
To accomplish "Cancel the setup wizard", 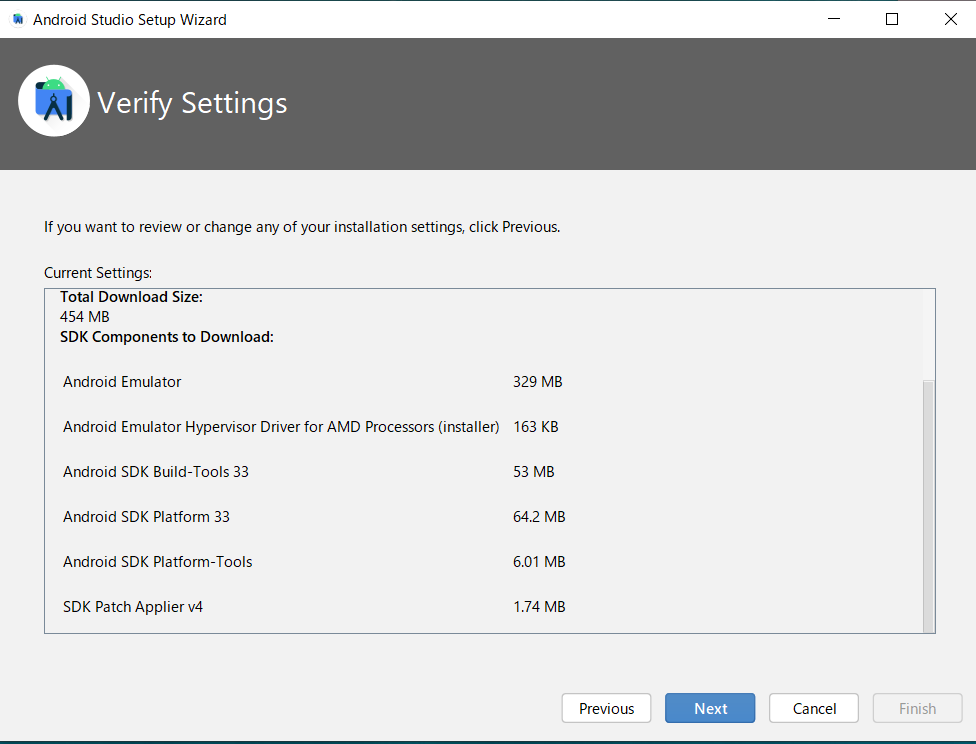I will 814,708.
